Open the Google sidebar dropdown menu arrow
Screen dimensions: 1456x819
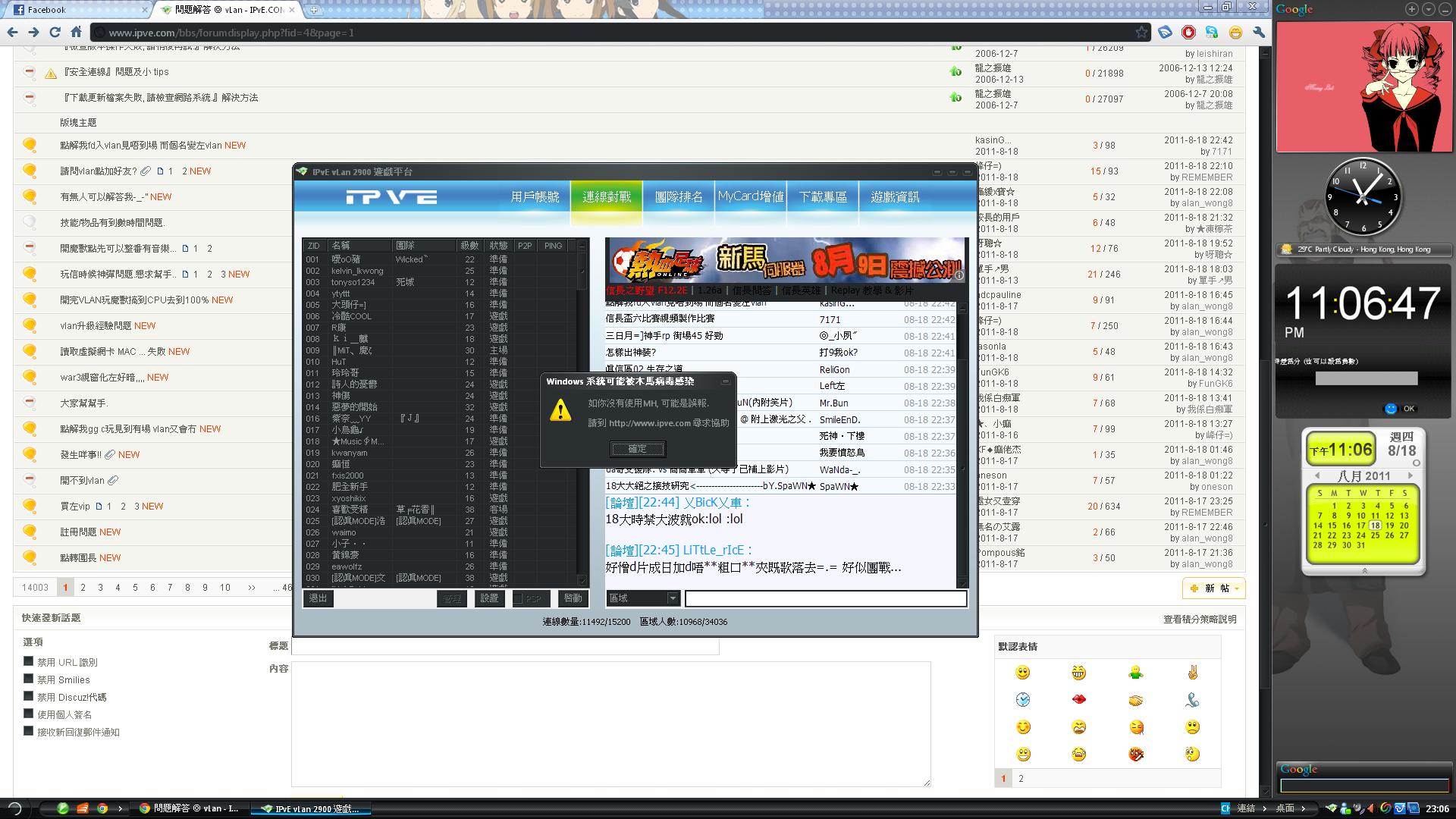(1429, 9)
